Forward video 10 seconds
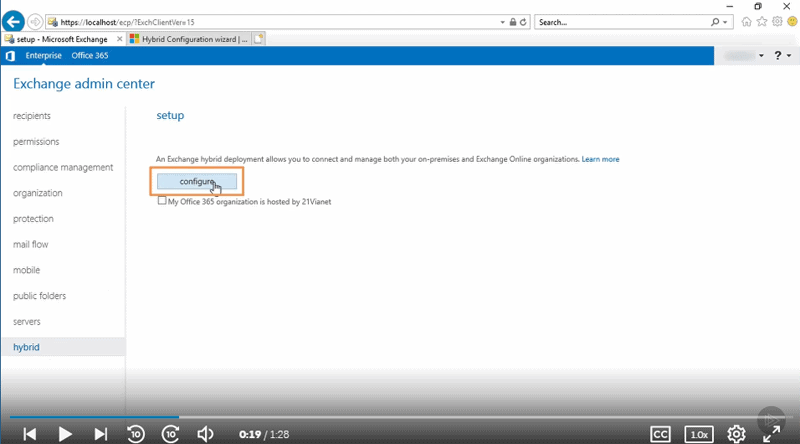This screenshot has width=800, height=444. click(170, 434)
